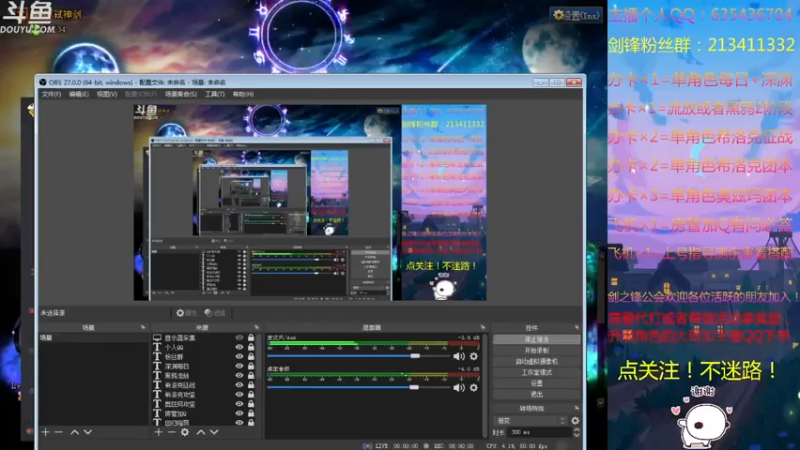The height and width of the screenshot is (450, 800).
Task: Toggle visibility eye for the last source row
Action: click(x=239, y=422)
